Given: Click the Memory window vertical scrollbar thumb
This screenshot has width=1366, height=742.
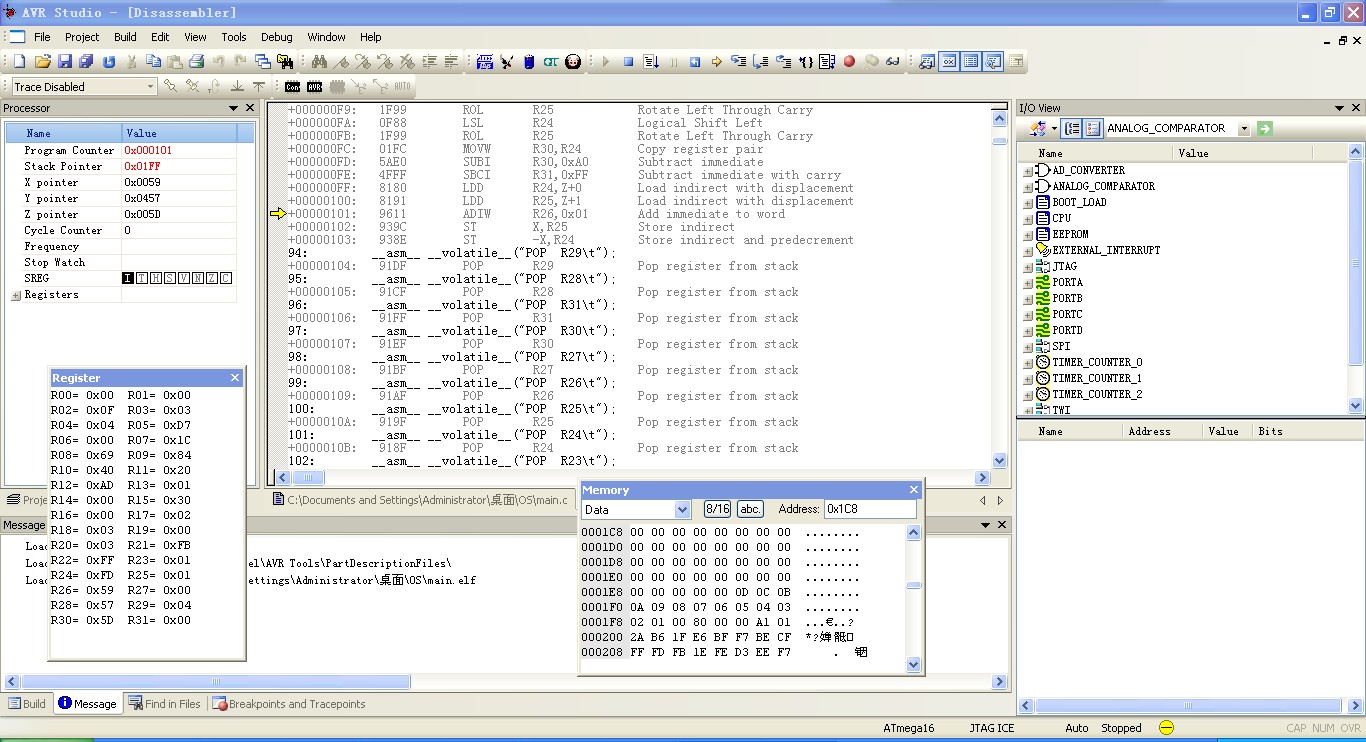Looking at the screenshot, I should coord(914,586).
